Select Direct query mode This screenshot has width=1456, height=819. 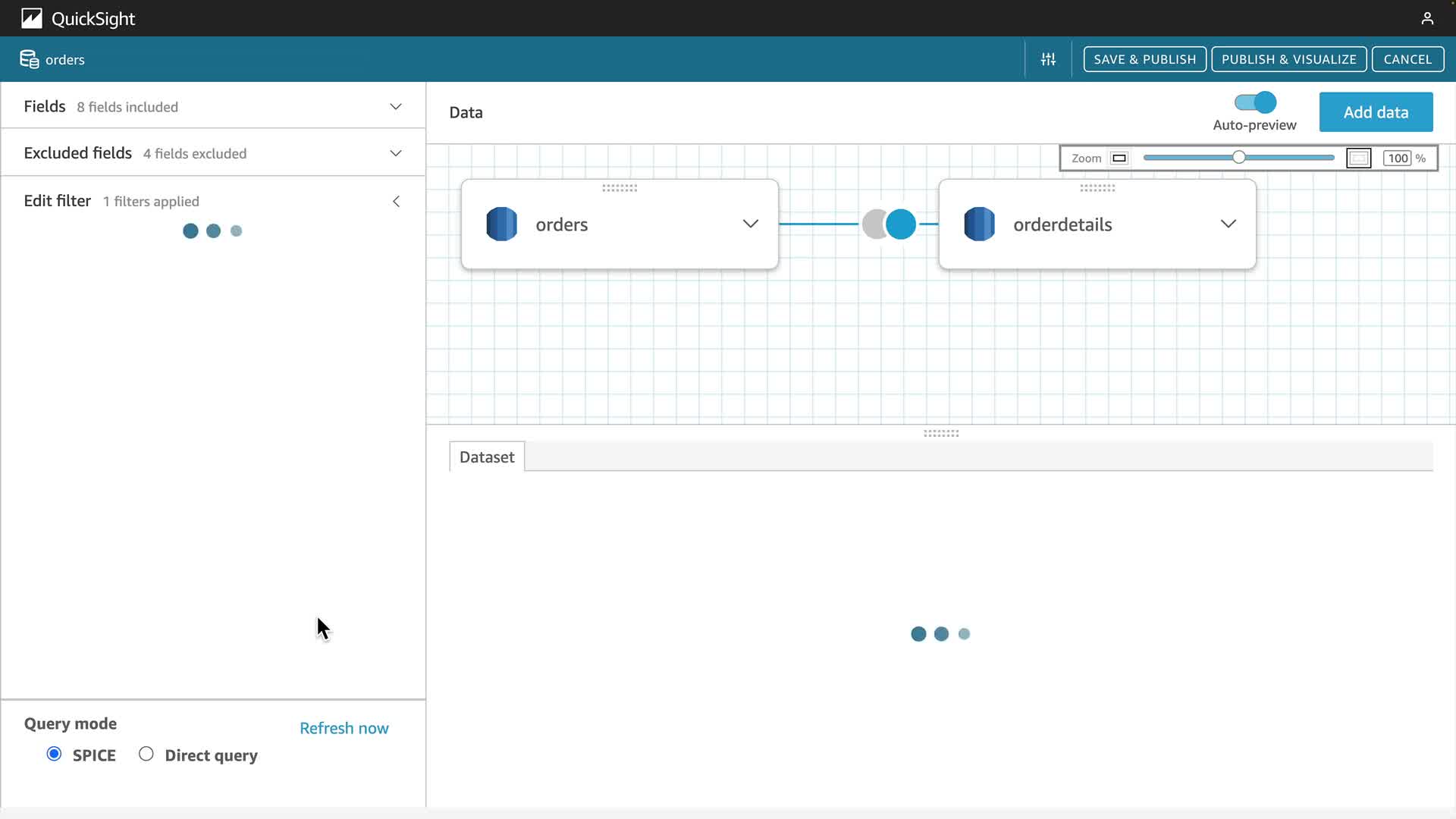tap(146, 754)
